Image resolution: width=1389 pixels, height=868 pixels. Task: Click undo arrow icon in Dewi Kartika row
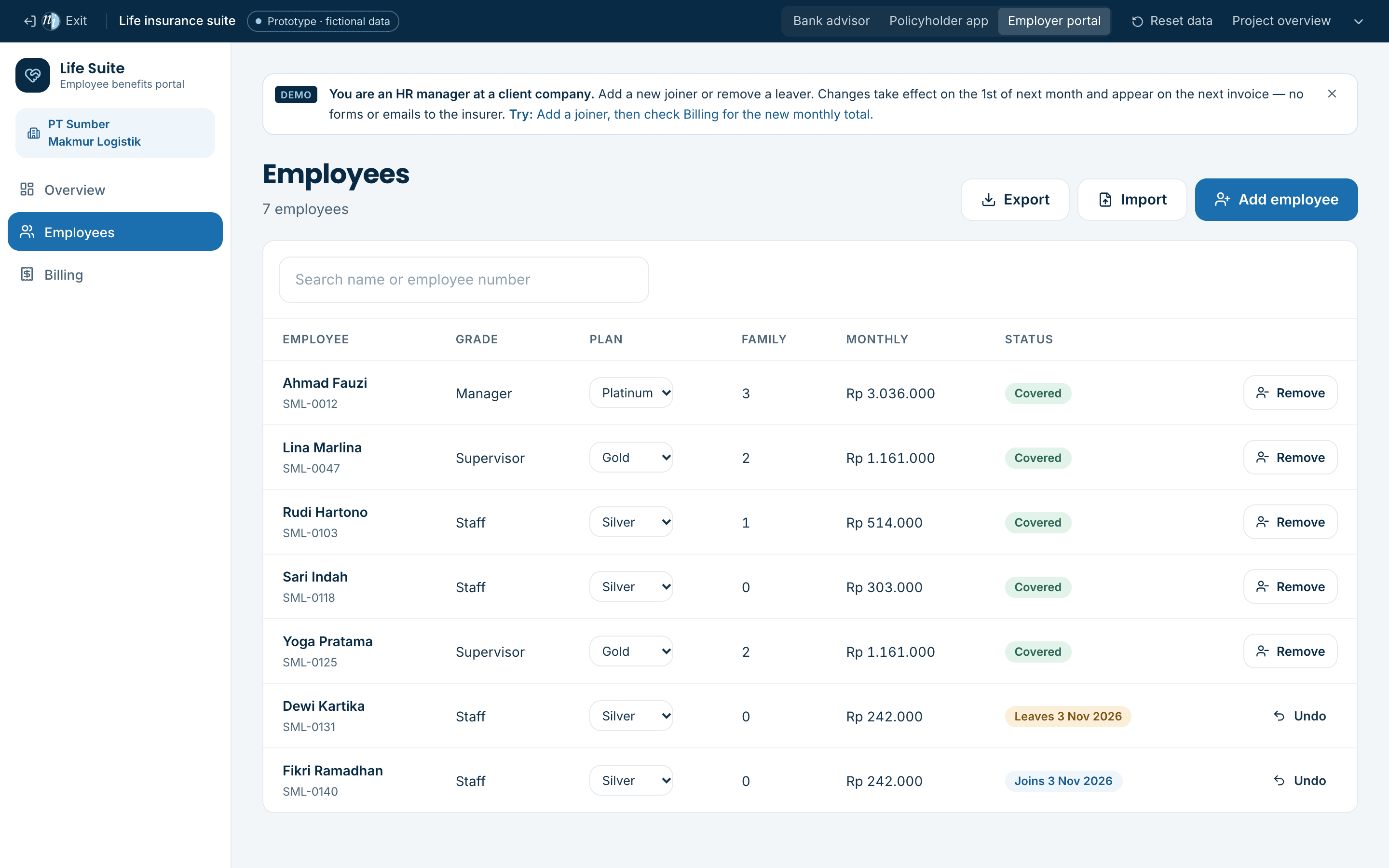click(1280, 716)
